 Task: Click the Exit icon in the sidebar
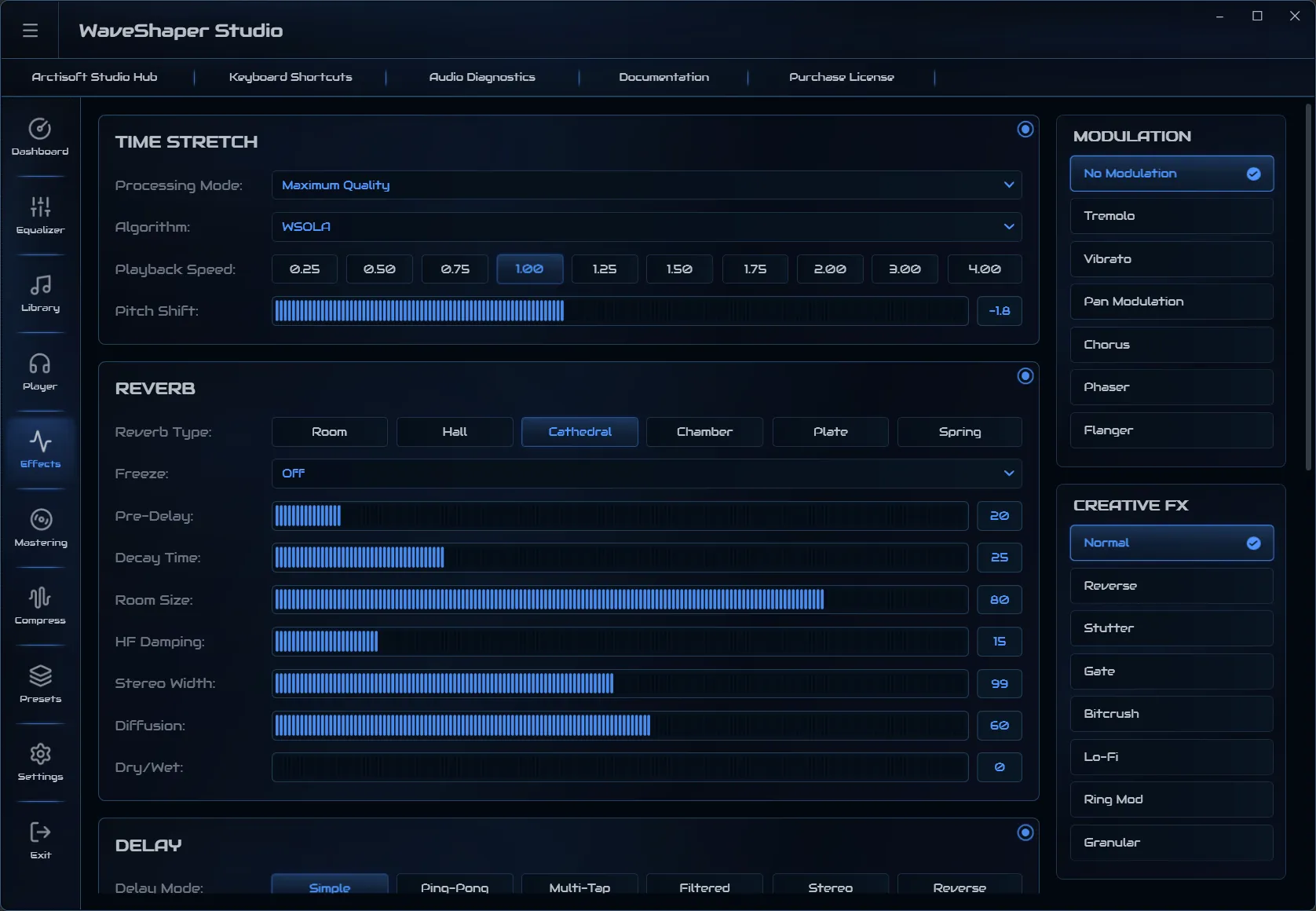[x=40, y=840]
